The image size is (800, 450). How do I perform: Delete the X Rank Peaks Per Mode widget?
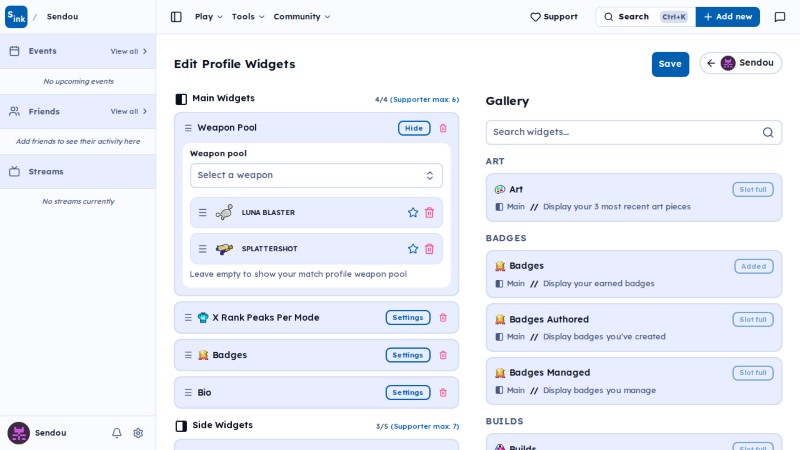443,318
